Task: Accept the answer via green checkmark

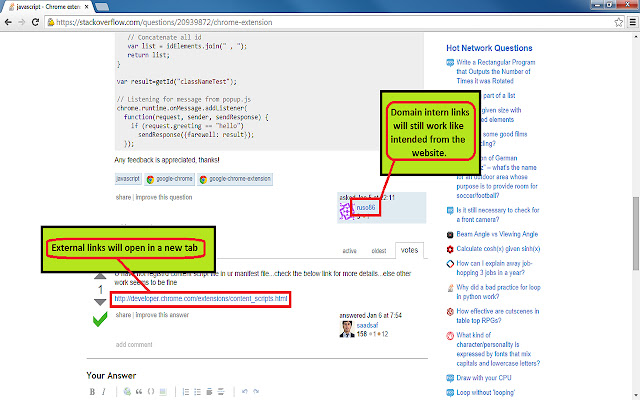Action: click(x=100, y=319)
